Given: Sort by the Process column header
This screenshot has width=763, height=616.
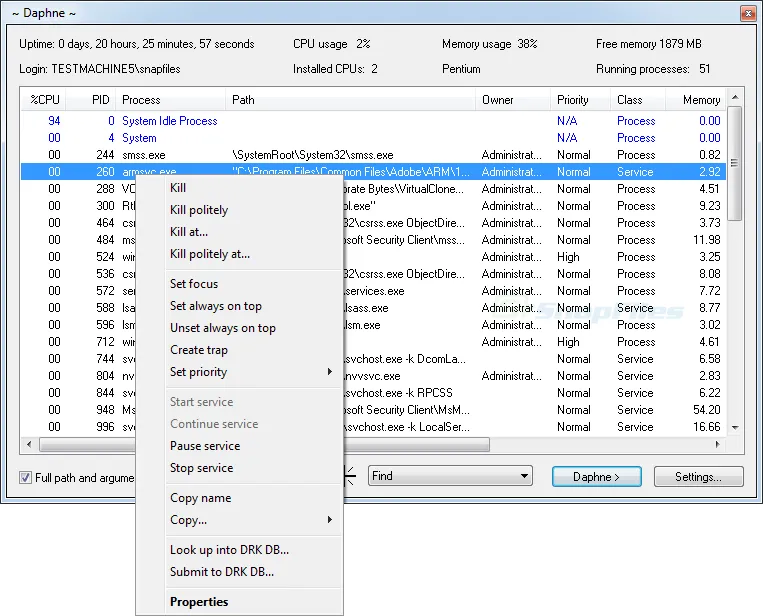Looking at the screenshot, I should pyautogui.click(x=171, y=100).
